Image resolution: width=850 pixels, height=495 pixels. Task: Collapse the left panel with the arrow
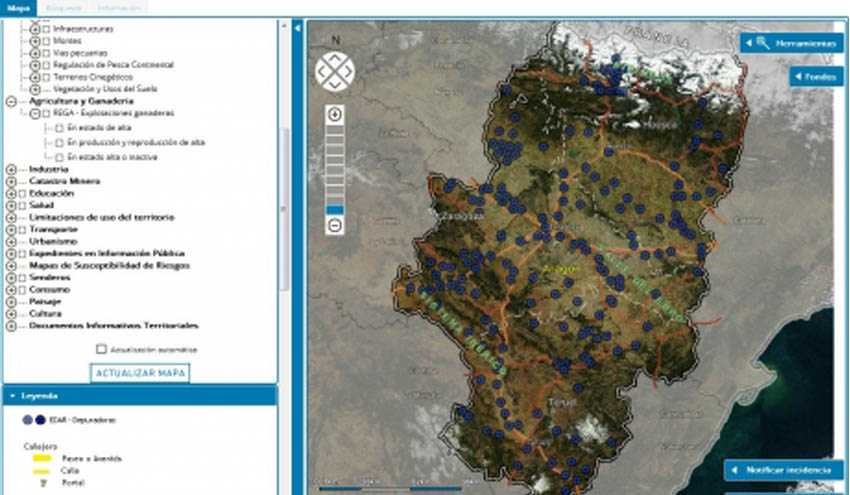pos(297,28)
